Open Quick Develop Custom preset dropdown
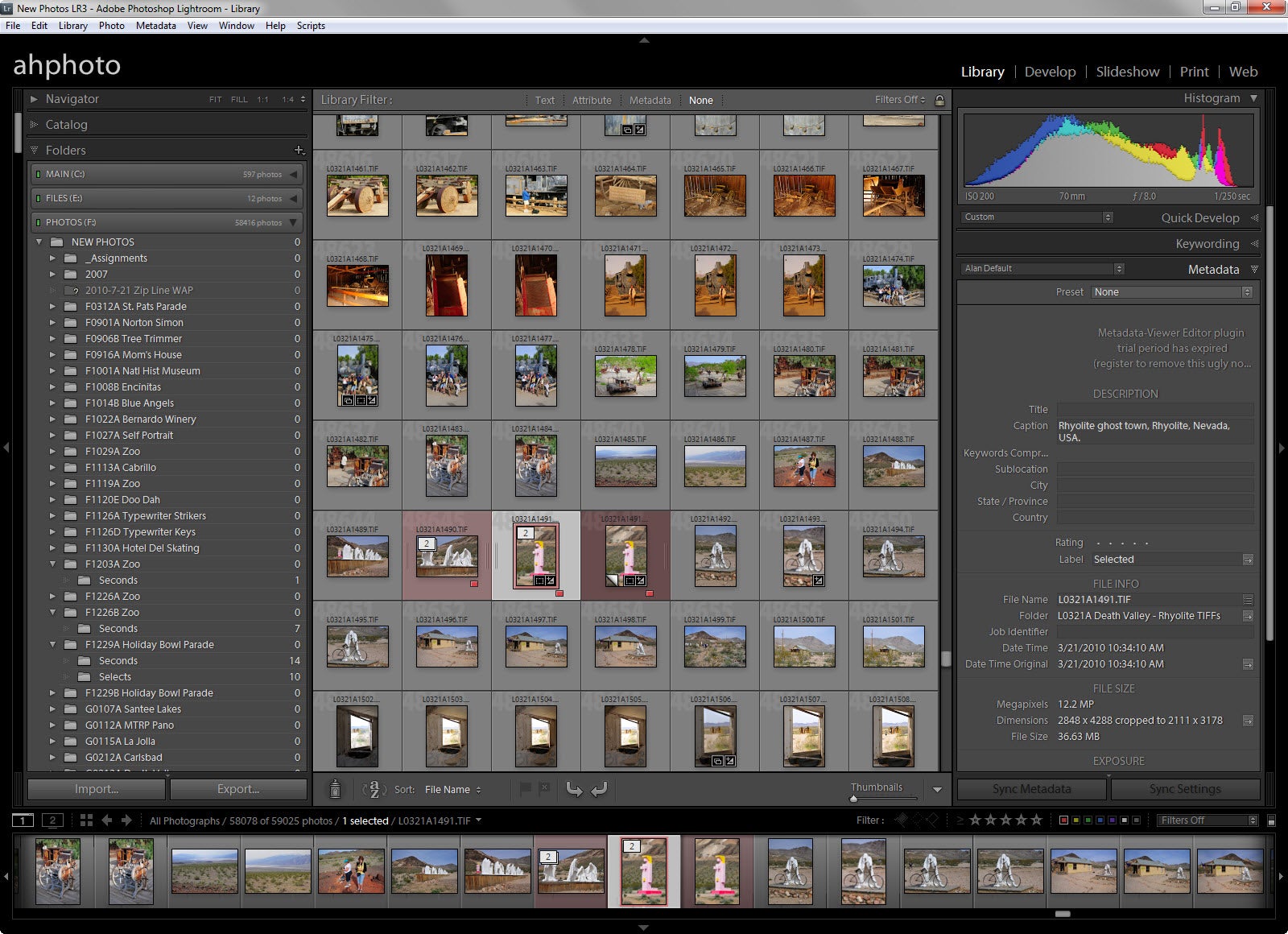 pyautogui.click(x=1038, y=217)
